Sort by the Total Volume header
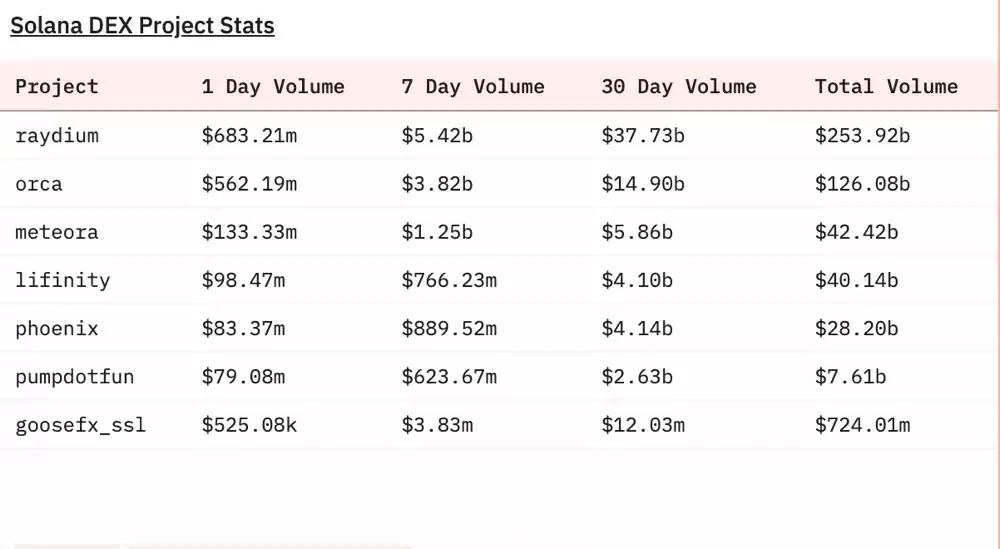 pos(886,86)
